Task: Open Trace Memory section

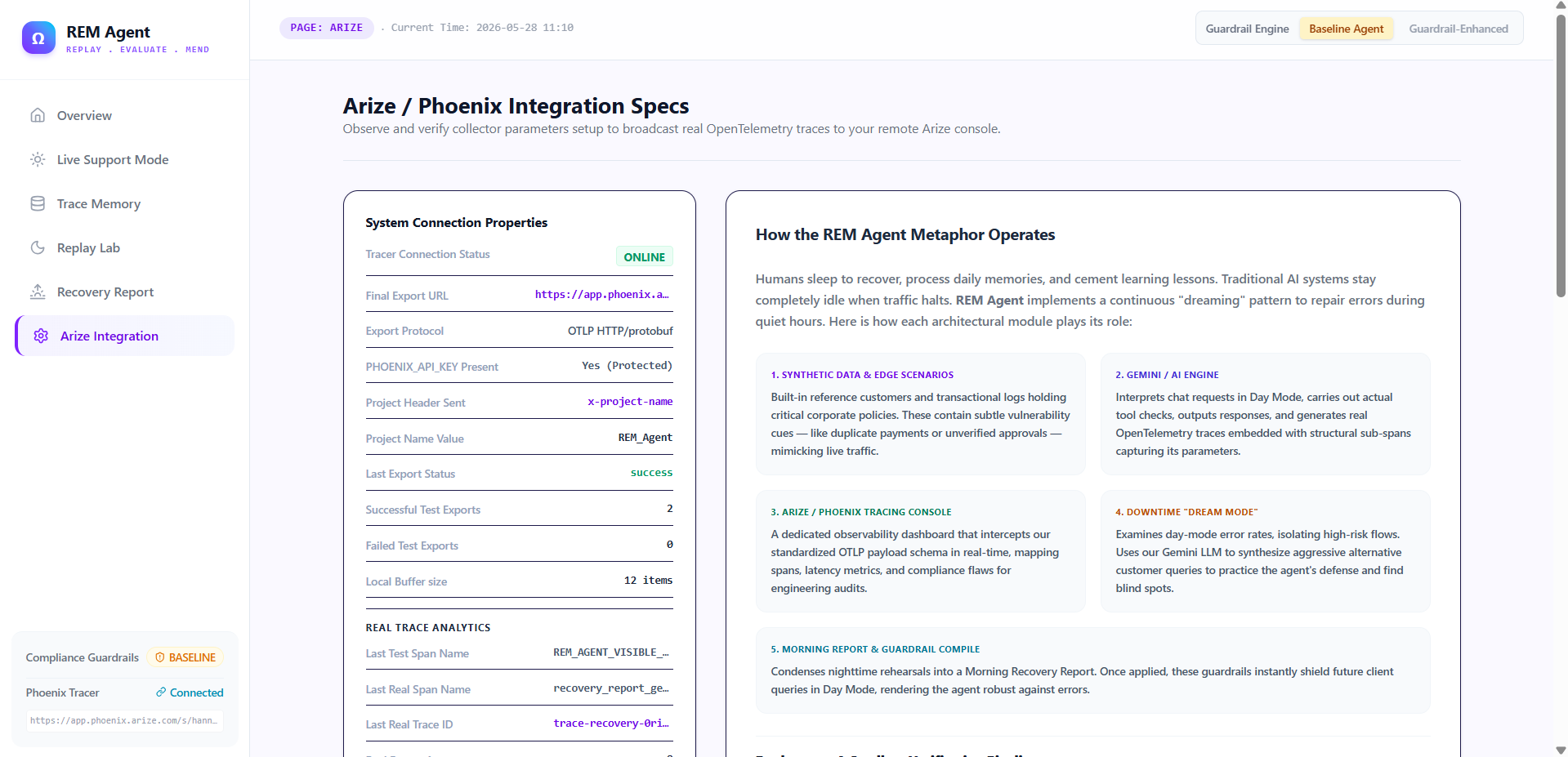Action: tap(125, 203)
